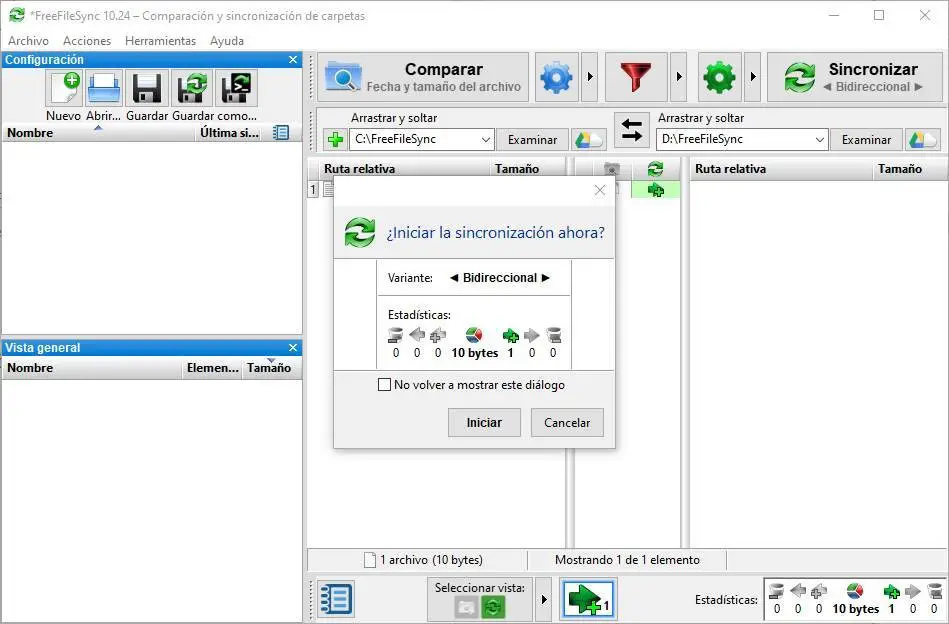
Task: Click the Sincronizar button in toolbar
Action: pos(855,77)
